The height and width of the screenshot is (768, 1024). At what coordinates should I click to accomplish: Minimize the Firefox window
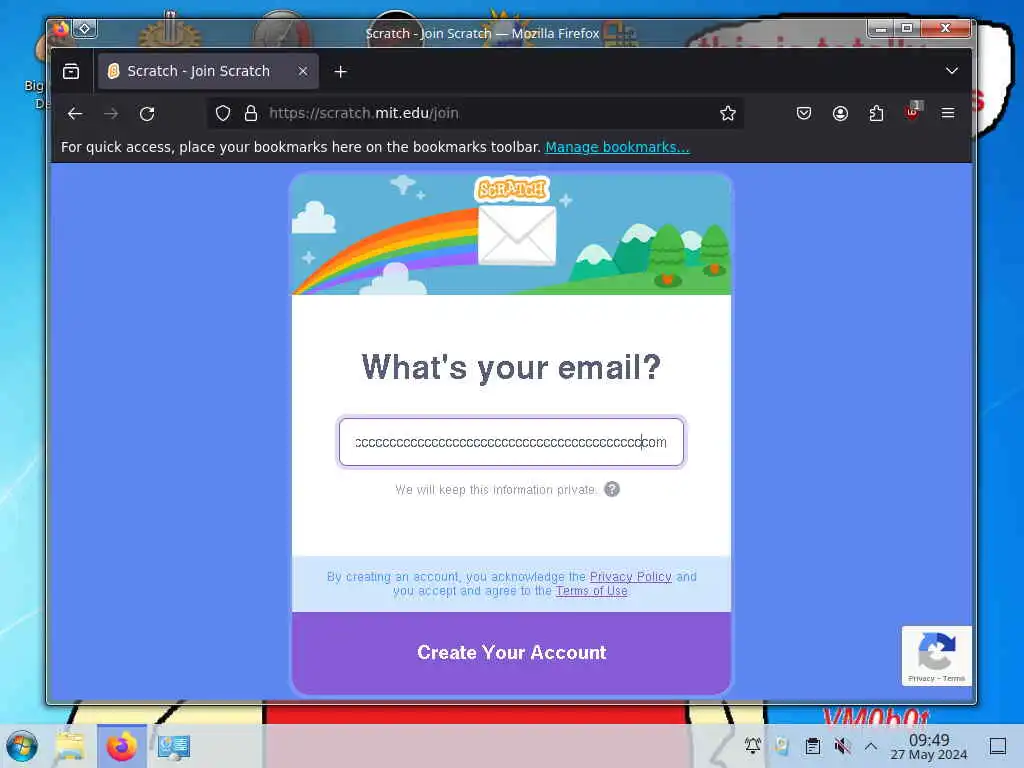click(x=880, y=28)
